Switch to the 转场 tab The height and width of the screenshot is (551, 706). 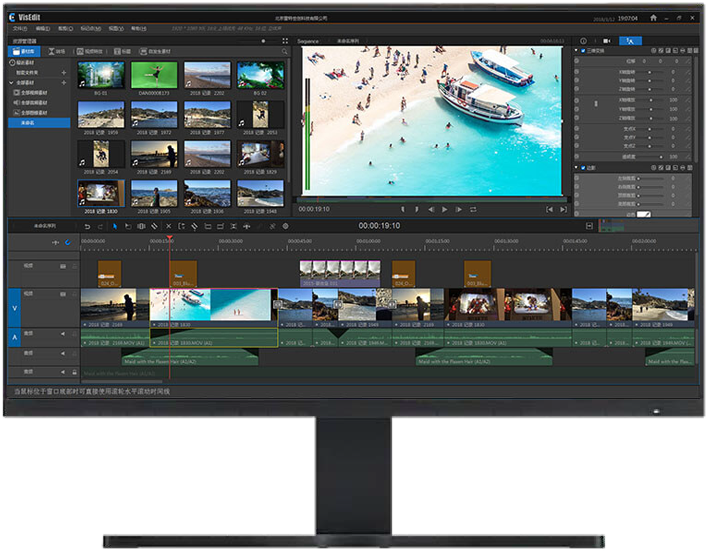[x=58, y=50]
